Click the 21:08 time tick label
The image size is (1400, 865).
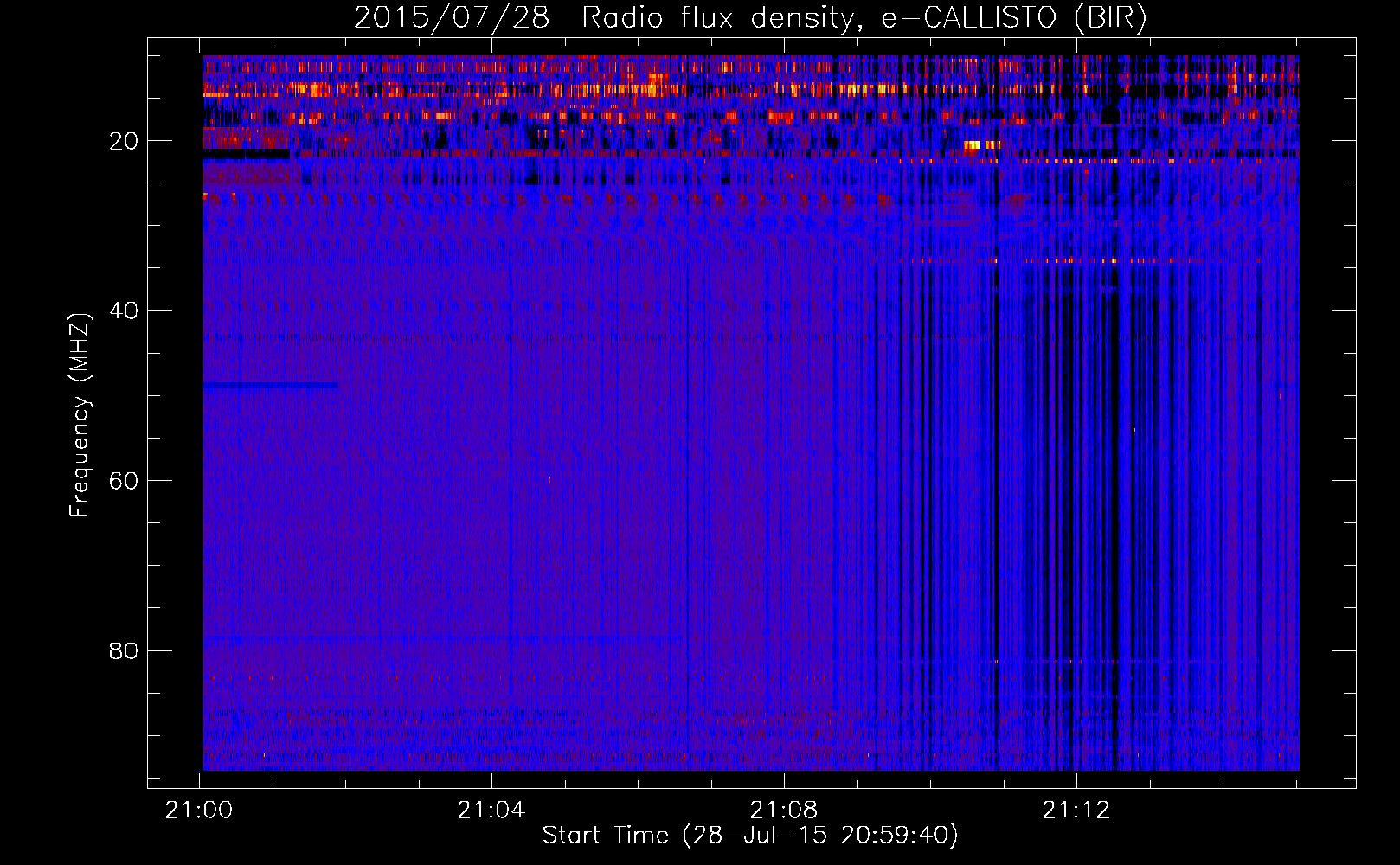click(x=783, y=811)
